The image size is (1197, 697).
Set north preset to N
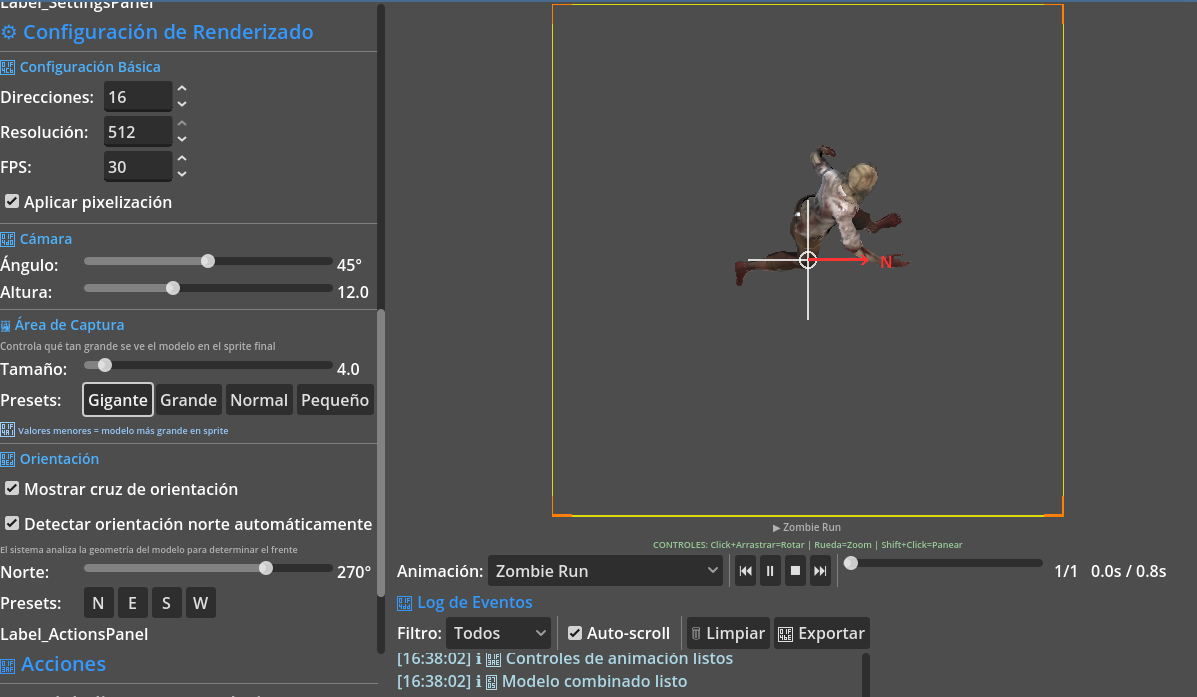click(x=98, y=603)
